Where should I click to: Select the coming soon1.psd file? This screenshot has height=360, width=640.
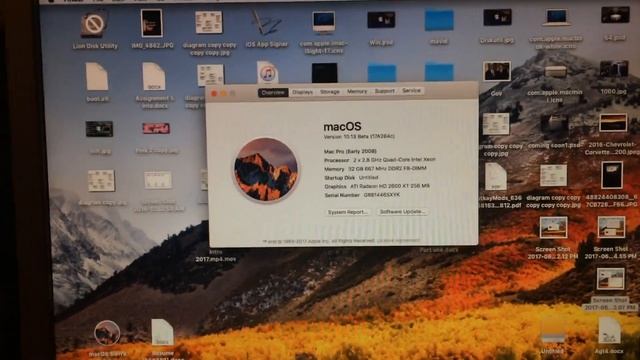[x=555, y=124]
